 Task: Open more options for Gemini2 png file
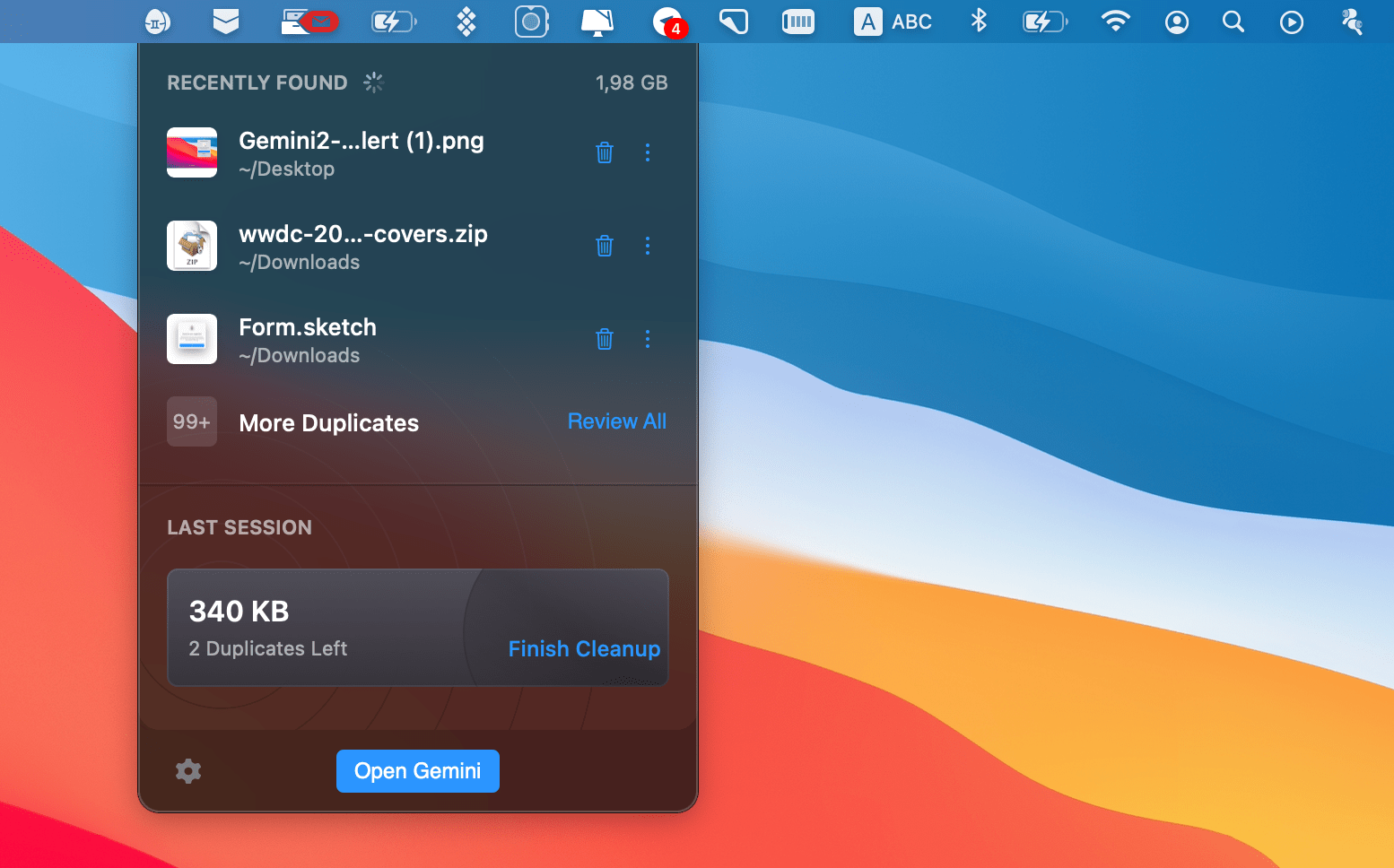point(648,152)
